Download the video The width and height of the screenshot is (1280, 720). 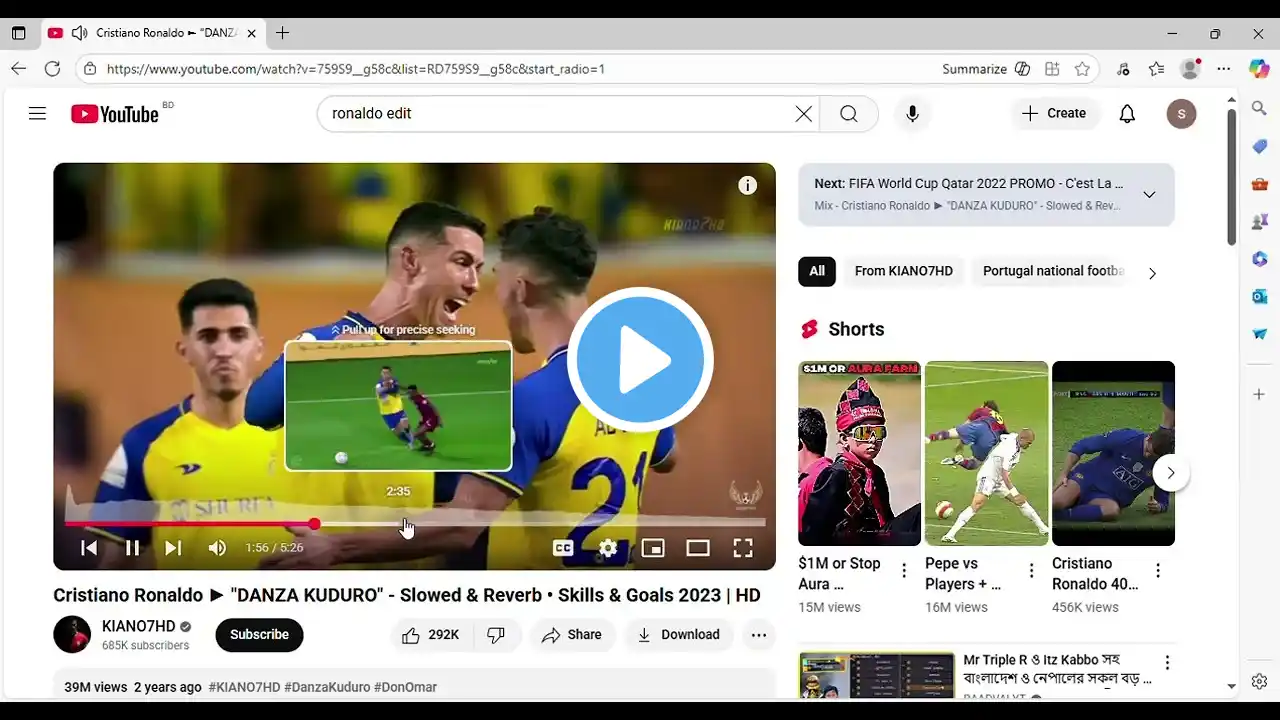pos(678,635)
